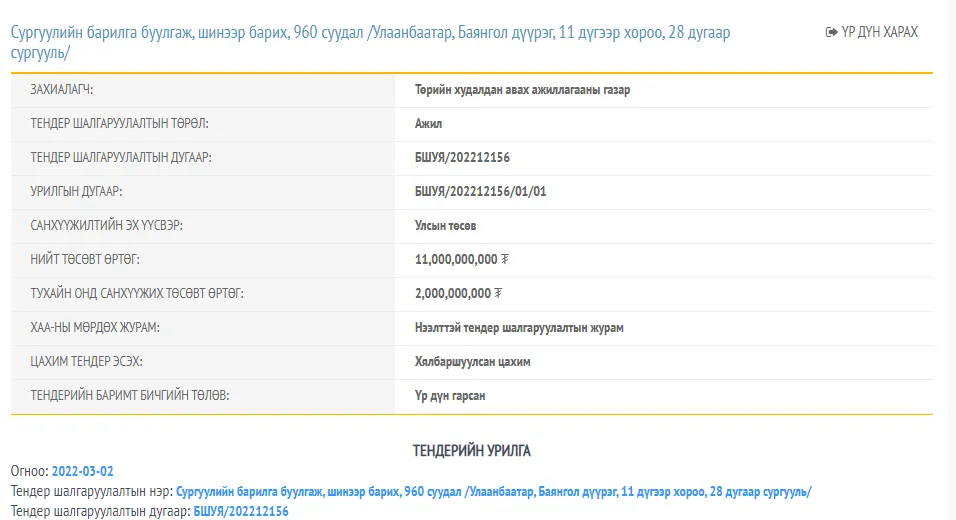The height and width of the screenshot is (520, 956).
Task: Select invitation number БШУЯ/202212156/01/01
Action: 480,192
